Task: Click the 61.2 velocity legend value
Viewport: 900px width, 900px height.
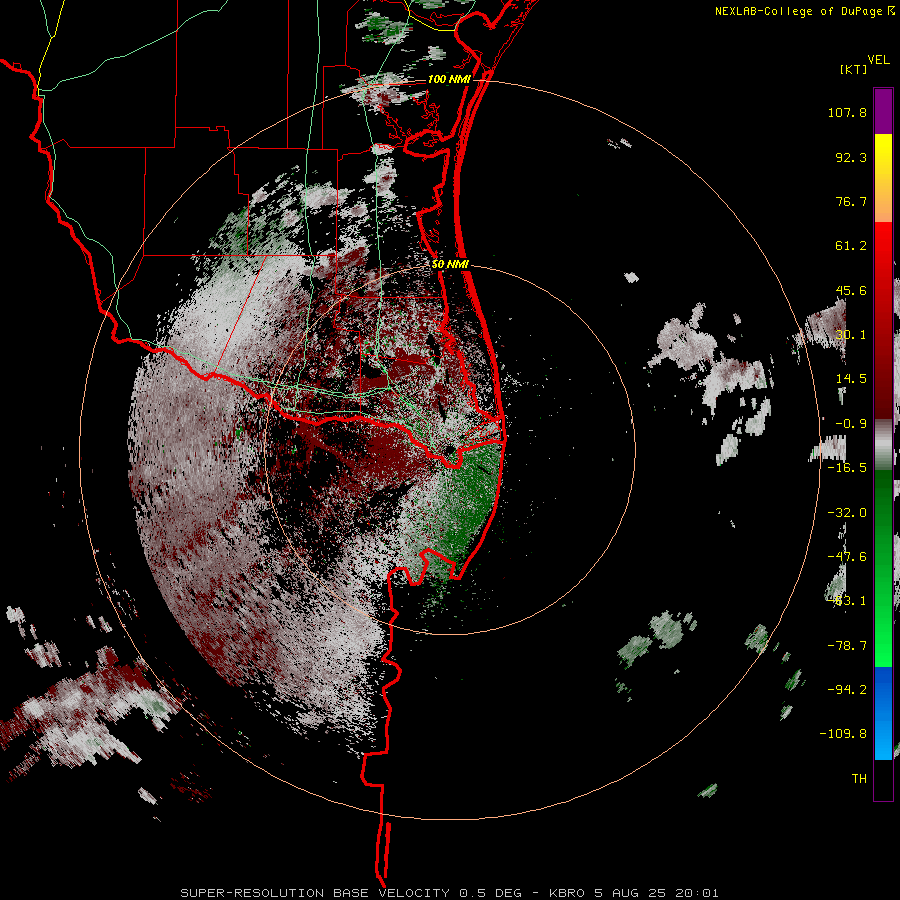Action: tap(851, 246)
